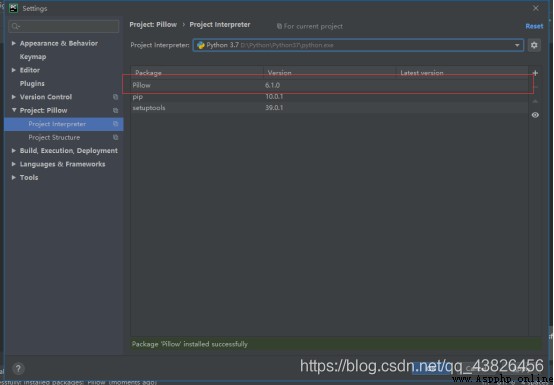Expand Appearance & Behavior section

[x=13, y=43]
